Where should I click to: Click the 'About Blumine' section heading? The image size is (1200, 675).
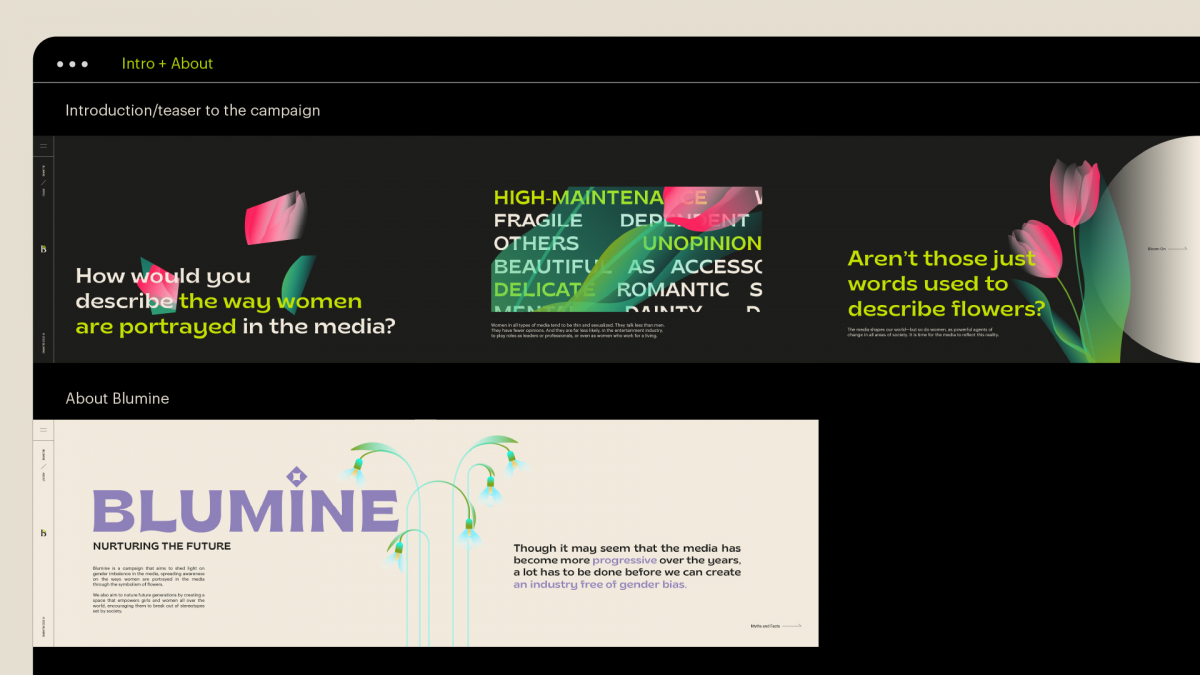(x=117, y=398)
